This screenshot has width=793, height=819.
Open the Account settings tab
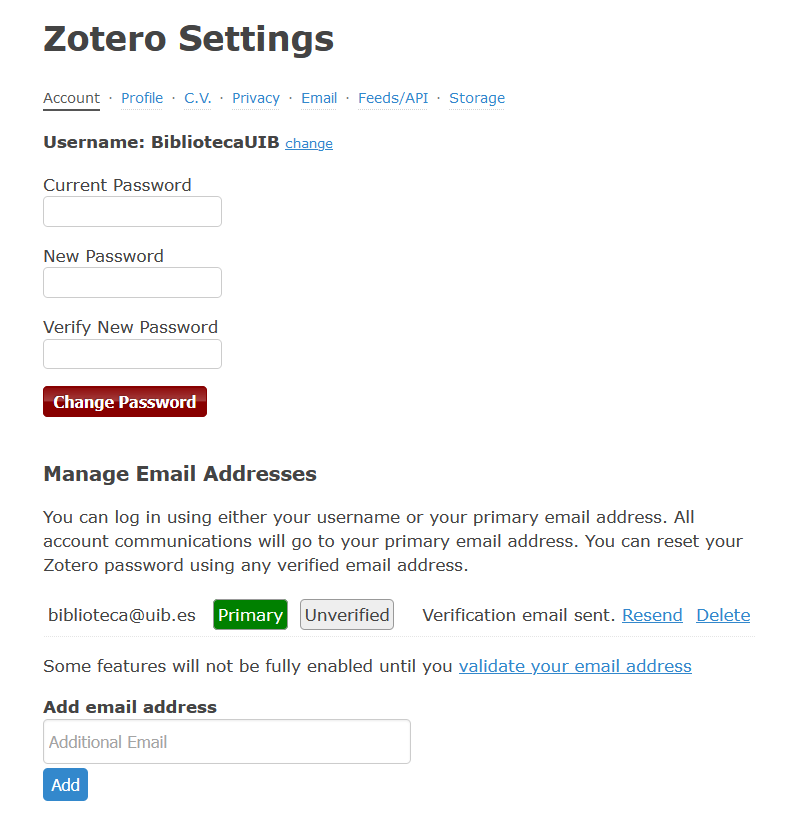tap(71, 98)
